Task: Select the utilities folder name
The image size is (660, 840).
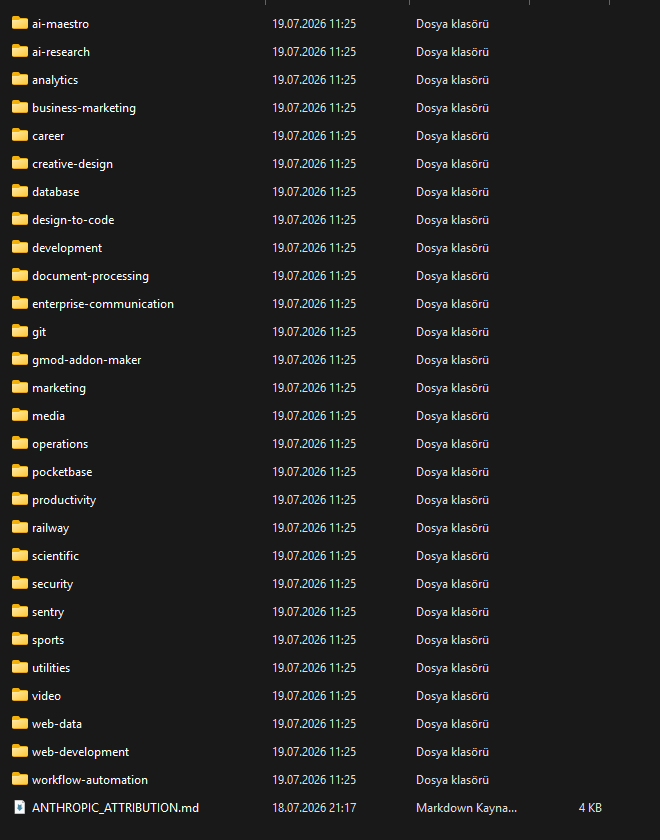Action: click(51, 668)
